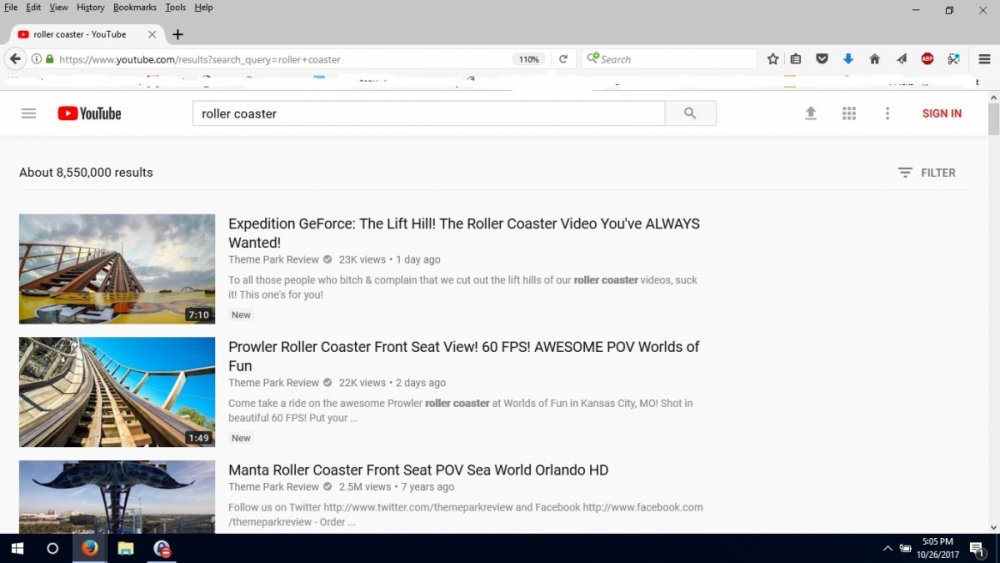Open the YouTube hamburger guide menu
This screenshot has width=1000, height=563.
[28, 114]
